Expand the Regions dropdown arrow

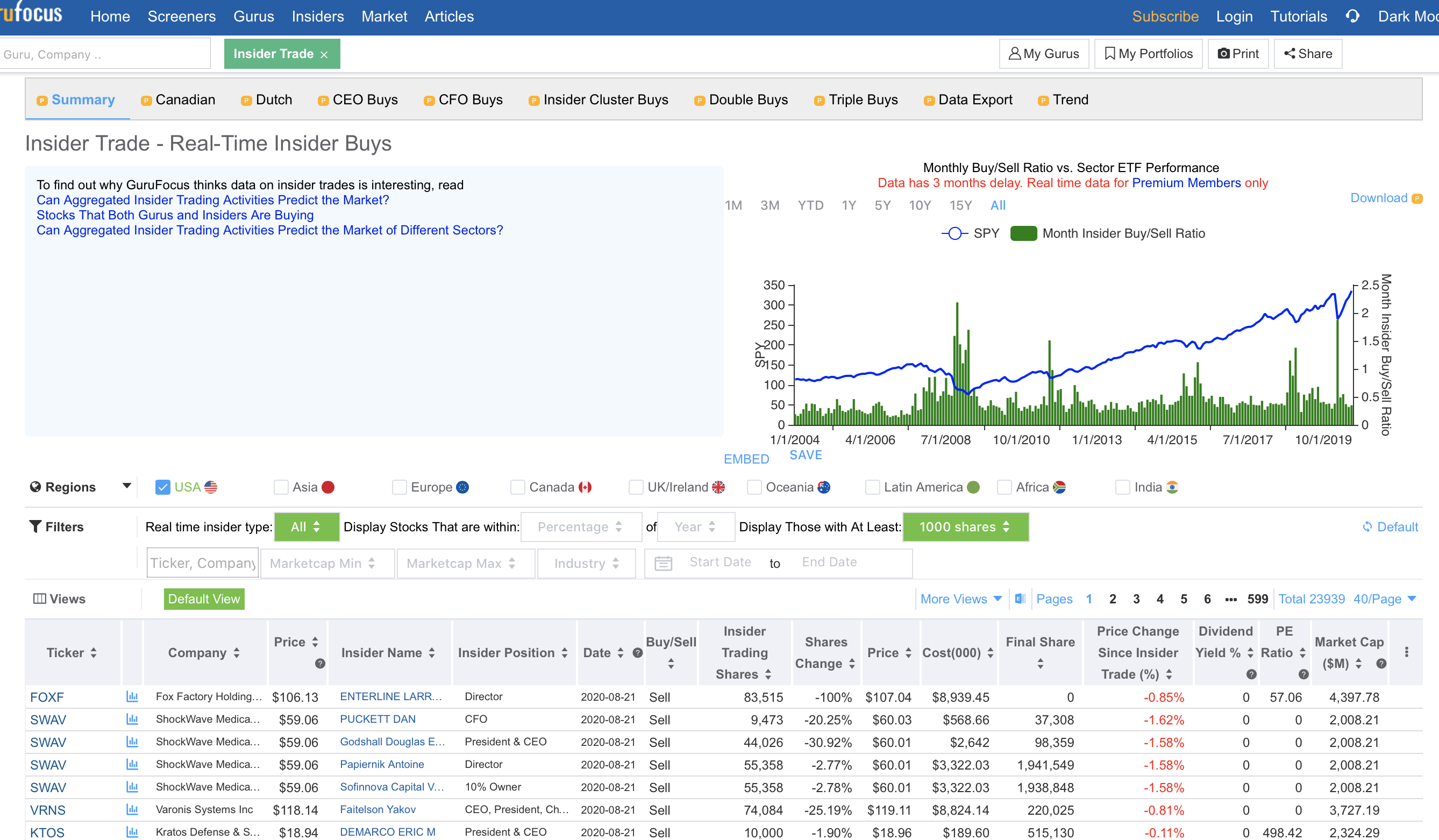[127, 486]
